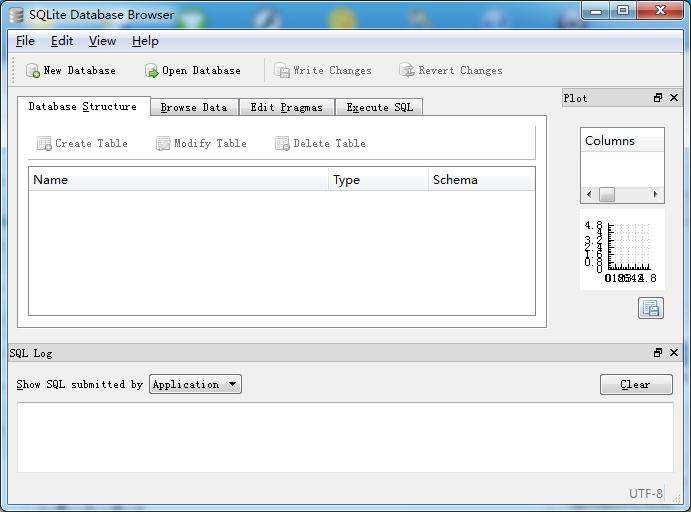The height and width of the screenshot is (512, 691).
Task: Undock the SQL Log panel with float icon
Action: click(658, 352)
